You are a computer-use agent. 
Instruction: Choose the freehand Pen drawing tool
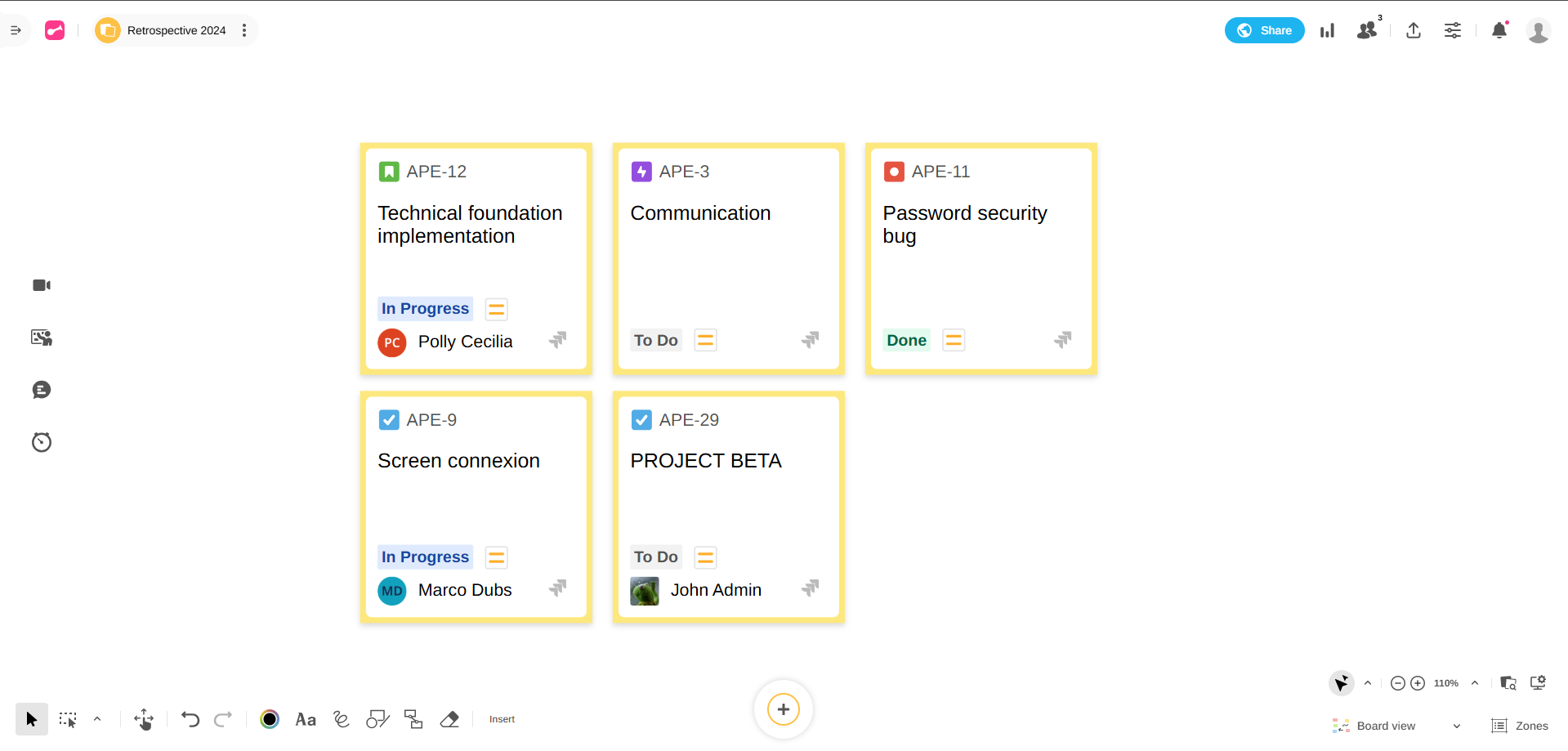click(342, 719)
